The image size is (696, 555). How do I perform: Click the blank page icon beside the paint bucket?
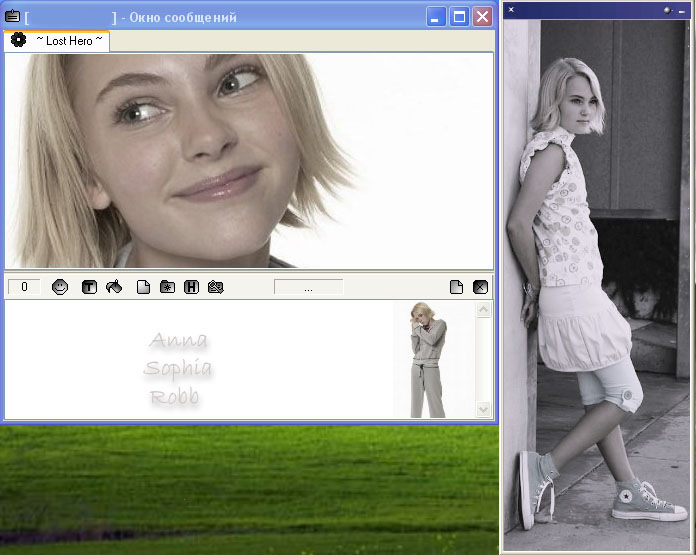[x=143, y=287]
